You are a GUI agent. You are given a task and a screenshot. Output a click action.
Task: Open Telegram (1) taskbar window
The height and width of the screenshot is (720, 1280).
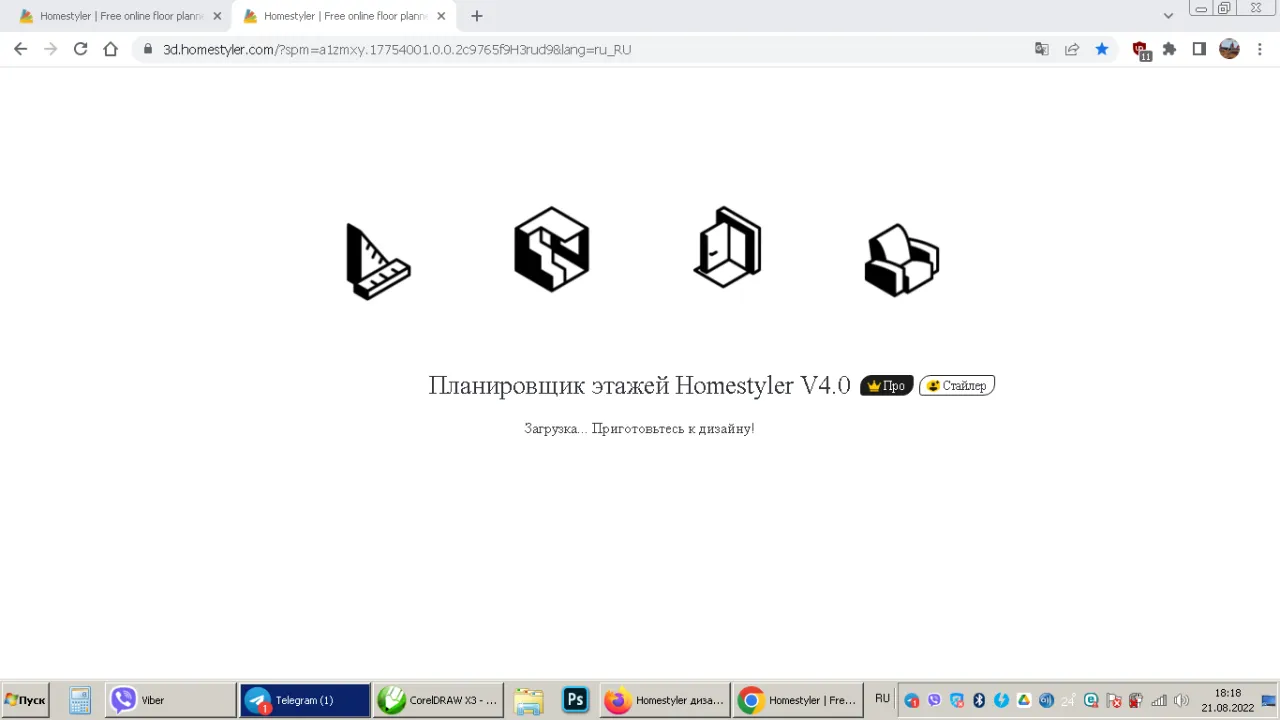point(305,700)
